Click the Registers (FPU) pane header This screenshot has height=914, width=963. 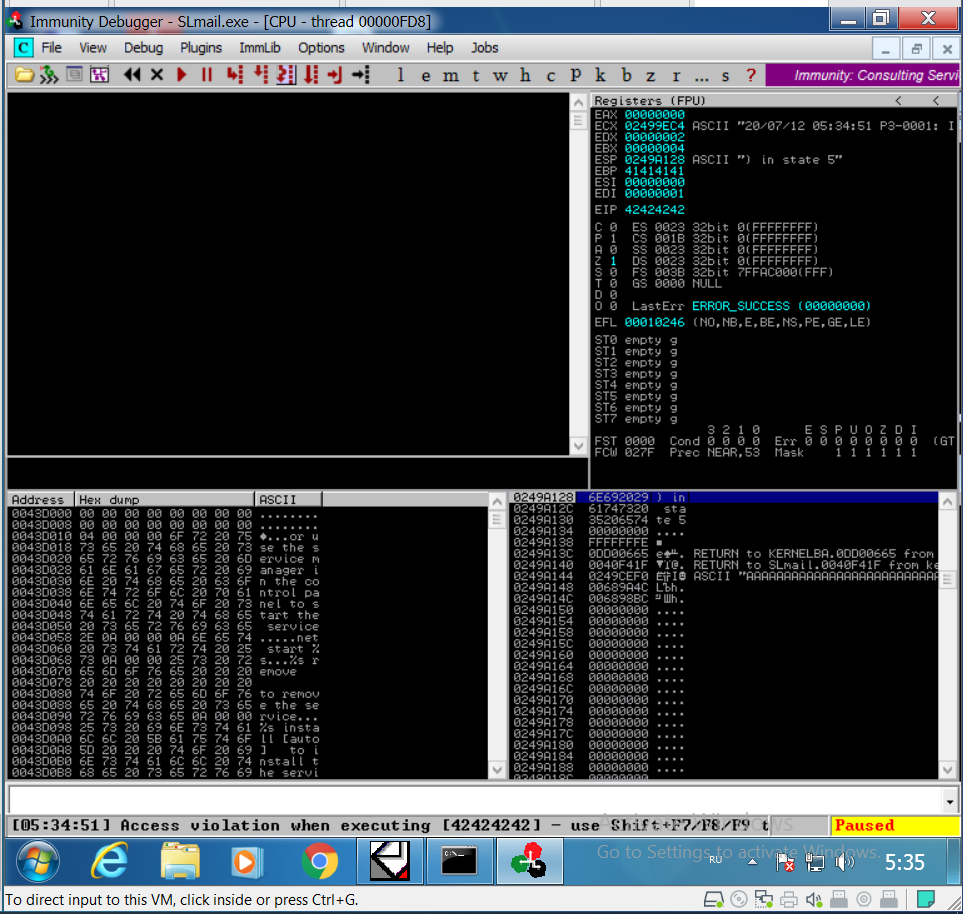pos(773,100)
